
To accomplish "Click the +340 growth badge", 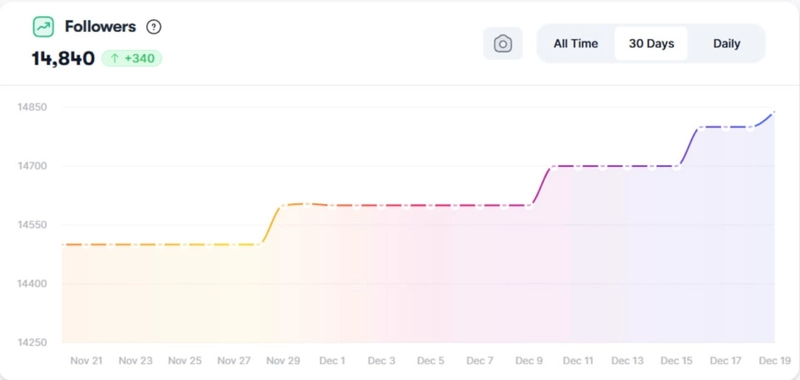I will click(x=132, y=59).
